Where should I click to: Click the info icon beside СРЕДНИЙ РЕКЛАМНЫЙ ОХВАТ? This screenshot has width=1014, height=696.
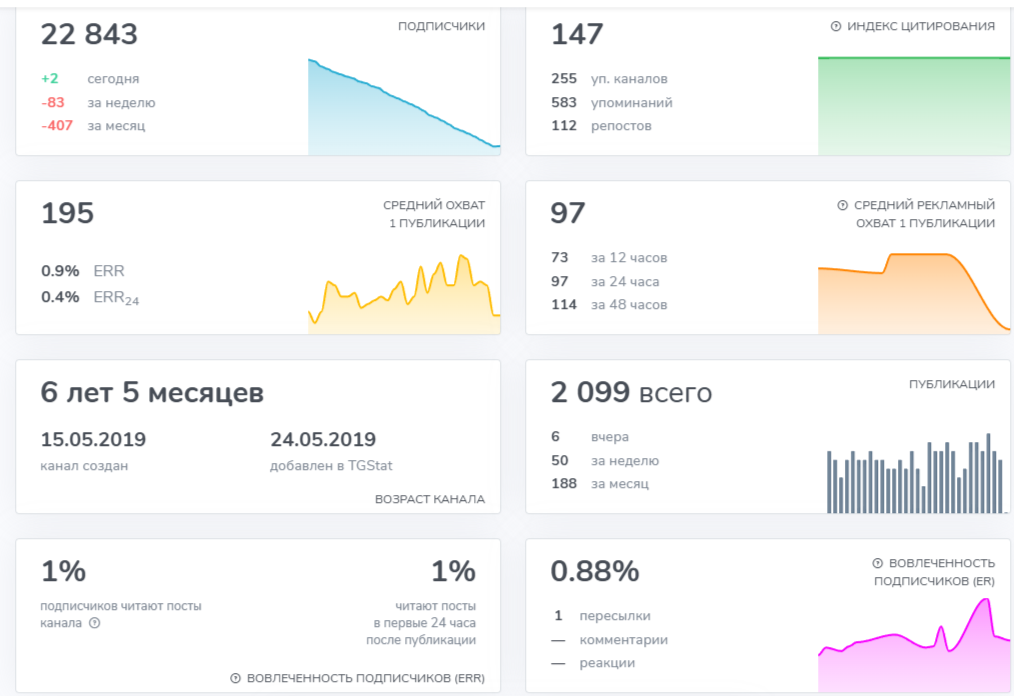click(x=842, y=205)
